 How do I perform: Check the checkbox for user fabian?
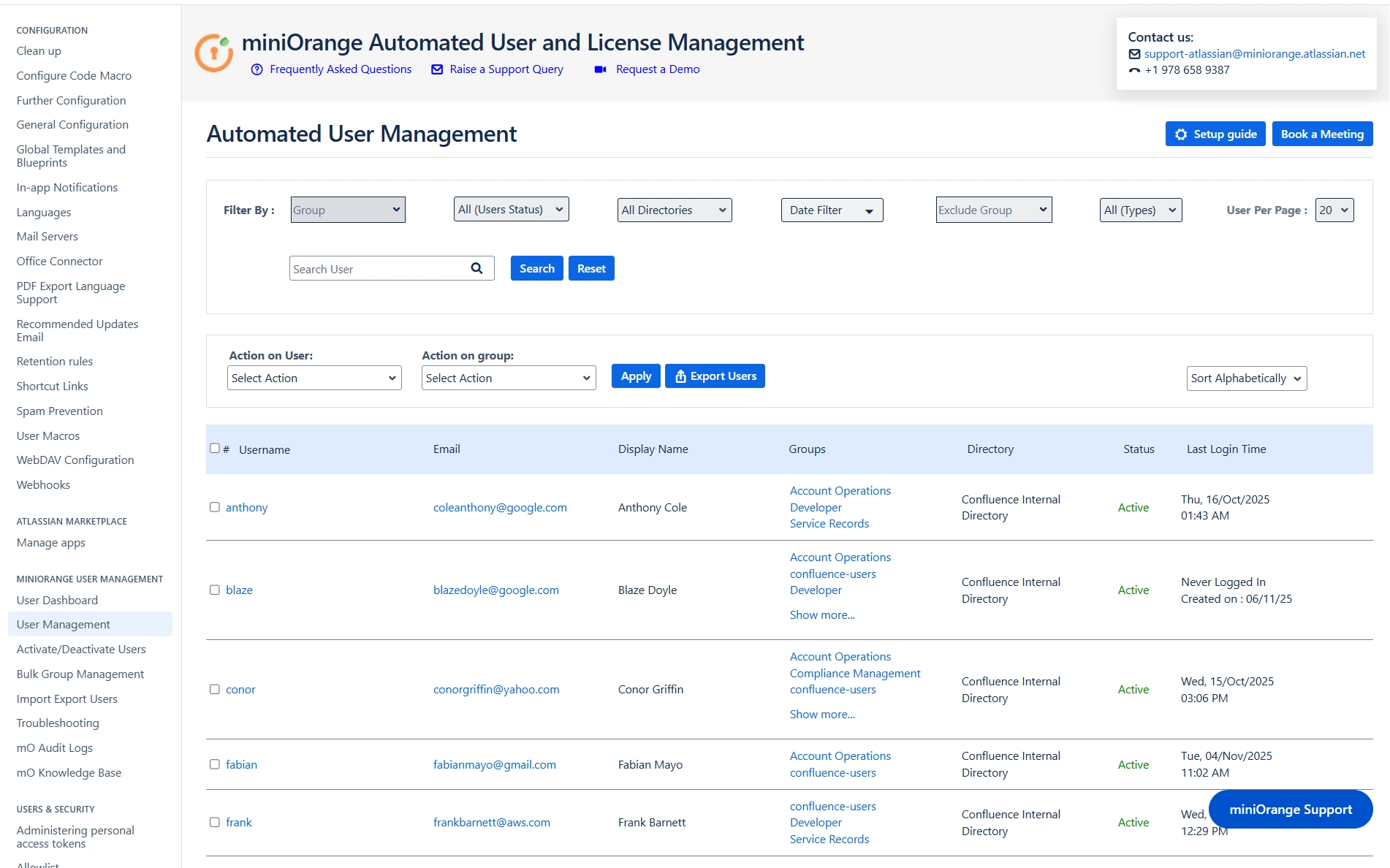pos(214,764)
